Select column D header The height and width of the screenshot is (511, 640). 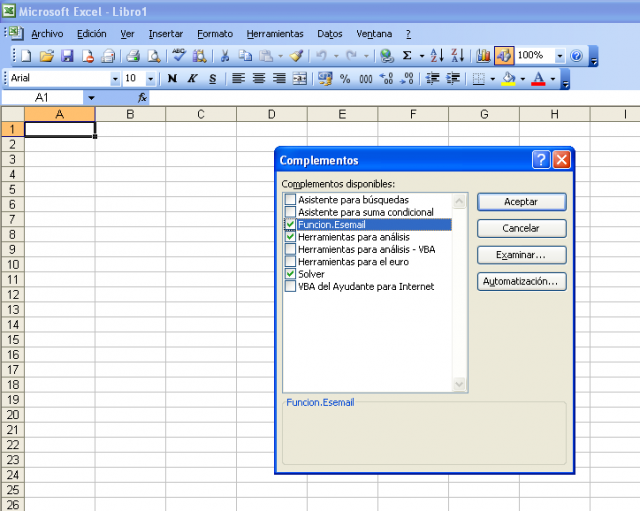point(271,114)
